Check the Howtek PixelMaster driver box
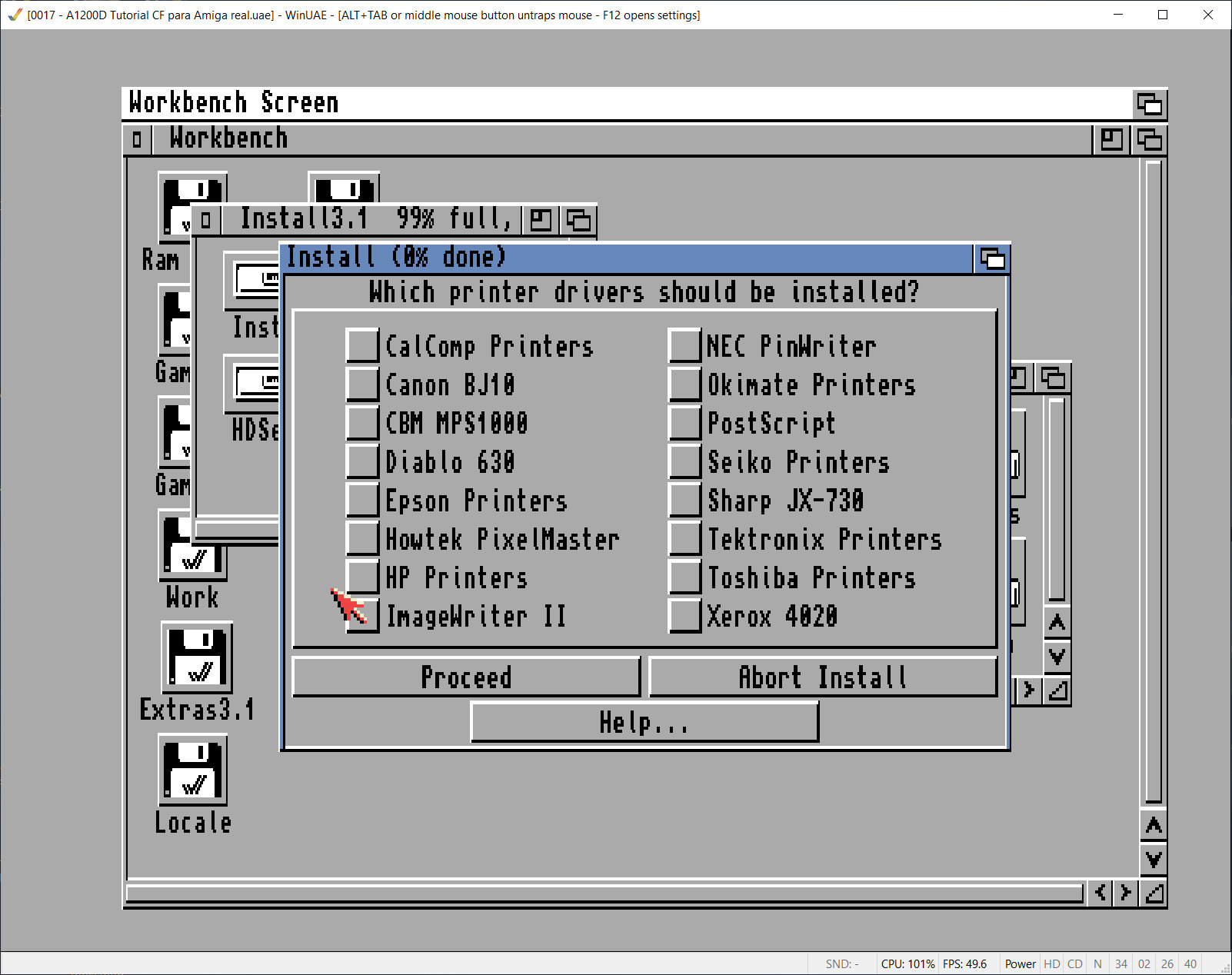 362,538
